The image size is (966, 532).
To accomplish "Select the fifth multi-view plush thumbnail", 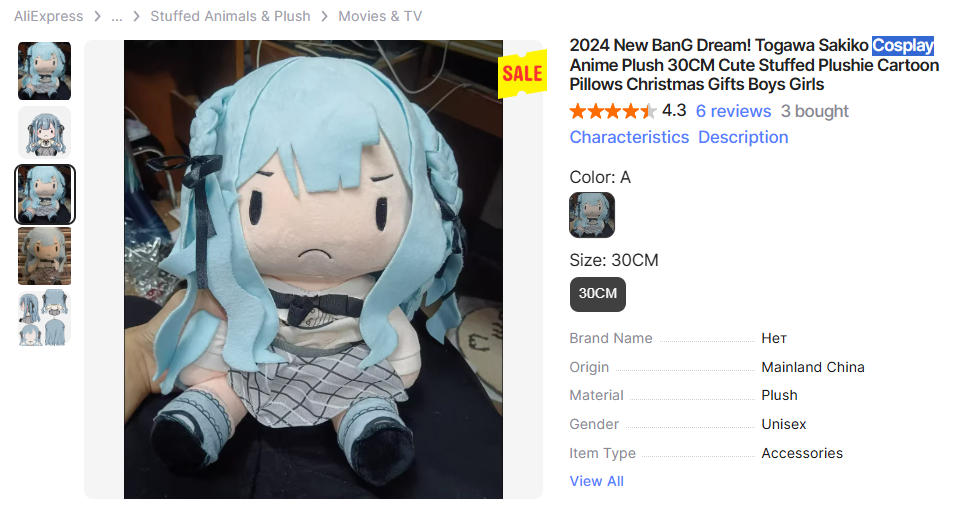I will tap(44, 318).
